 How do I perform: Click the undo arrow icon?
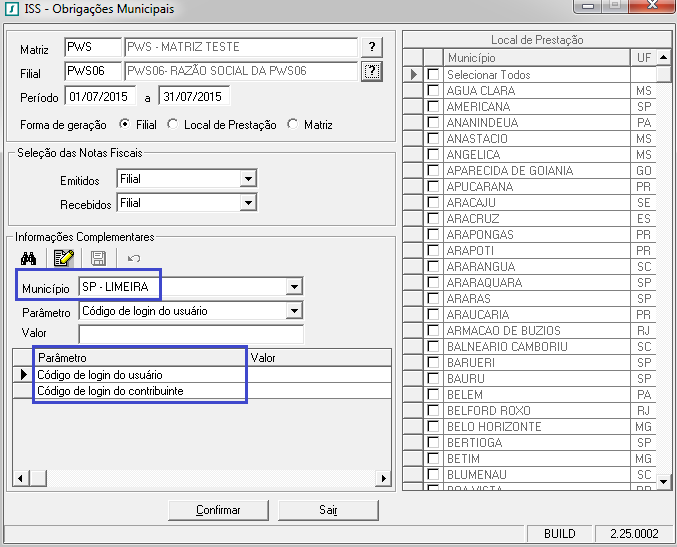134,259
